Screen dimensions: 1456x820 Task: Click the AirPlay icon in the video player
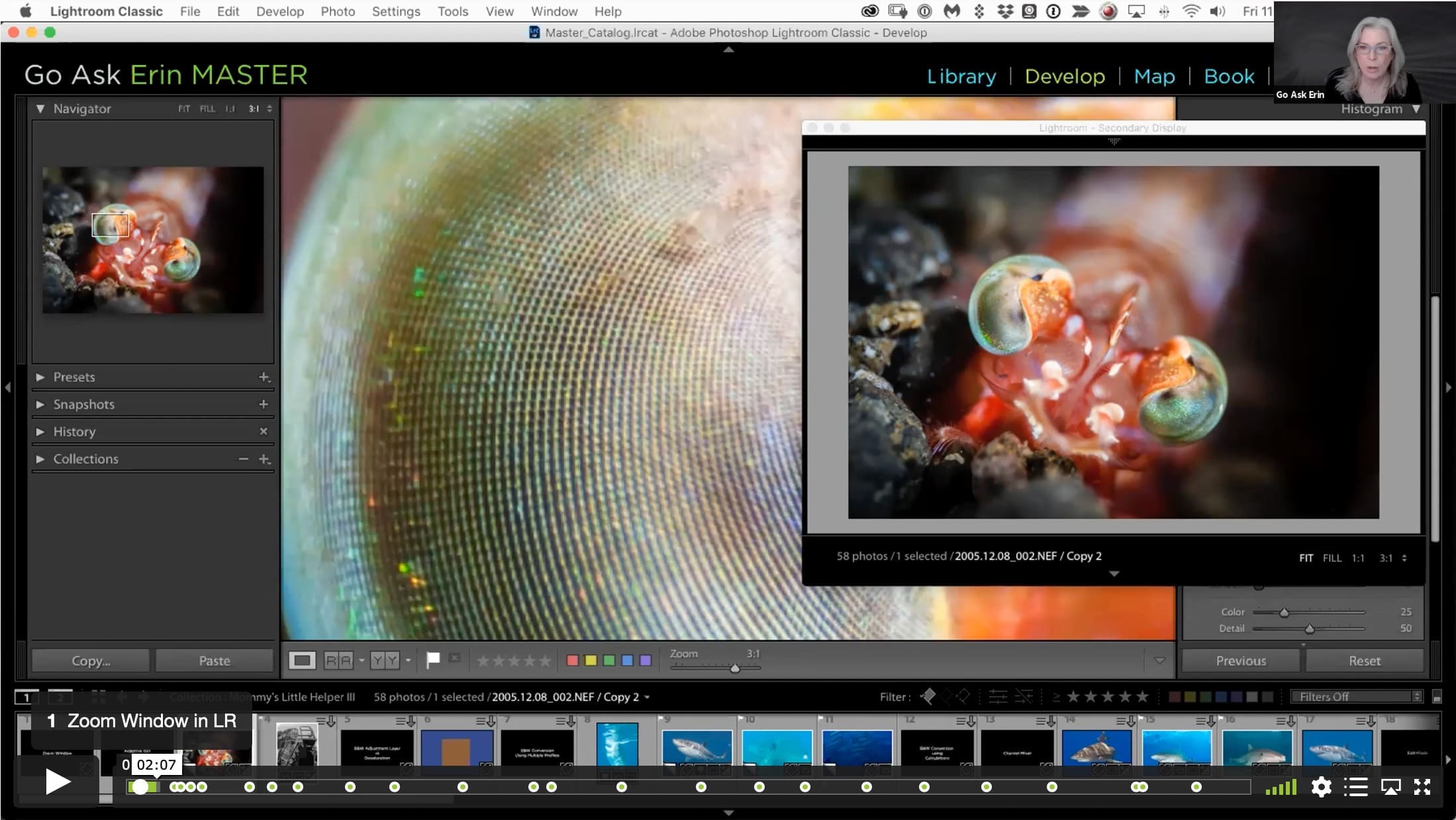pos(1390,787)
